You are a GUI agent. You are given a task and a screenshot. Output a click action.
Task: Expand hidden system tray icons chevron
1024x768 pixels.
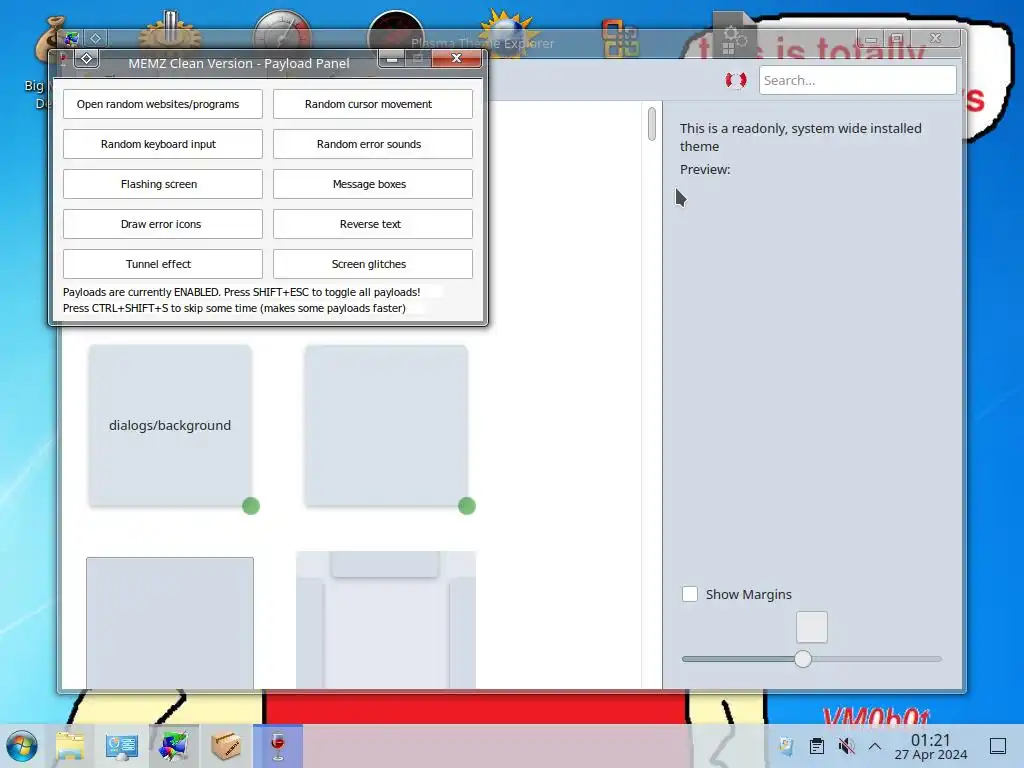875,746
